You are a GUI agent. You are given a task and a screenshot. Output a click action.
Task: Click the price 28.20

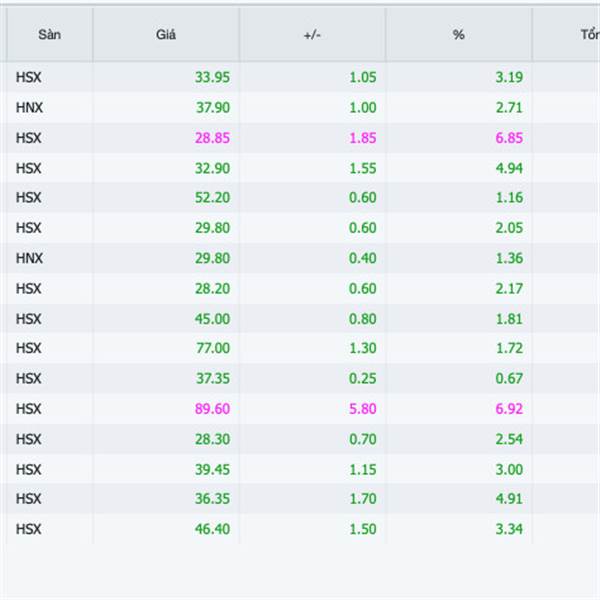pyautogui.click(x=212, y=288)
